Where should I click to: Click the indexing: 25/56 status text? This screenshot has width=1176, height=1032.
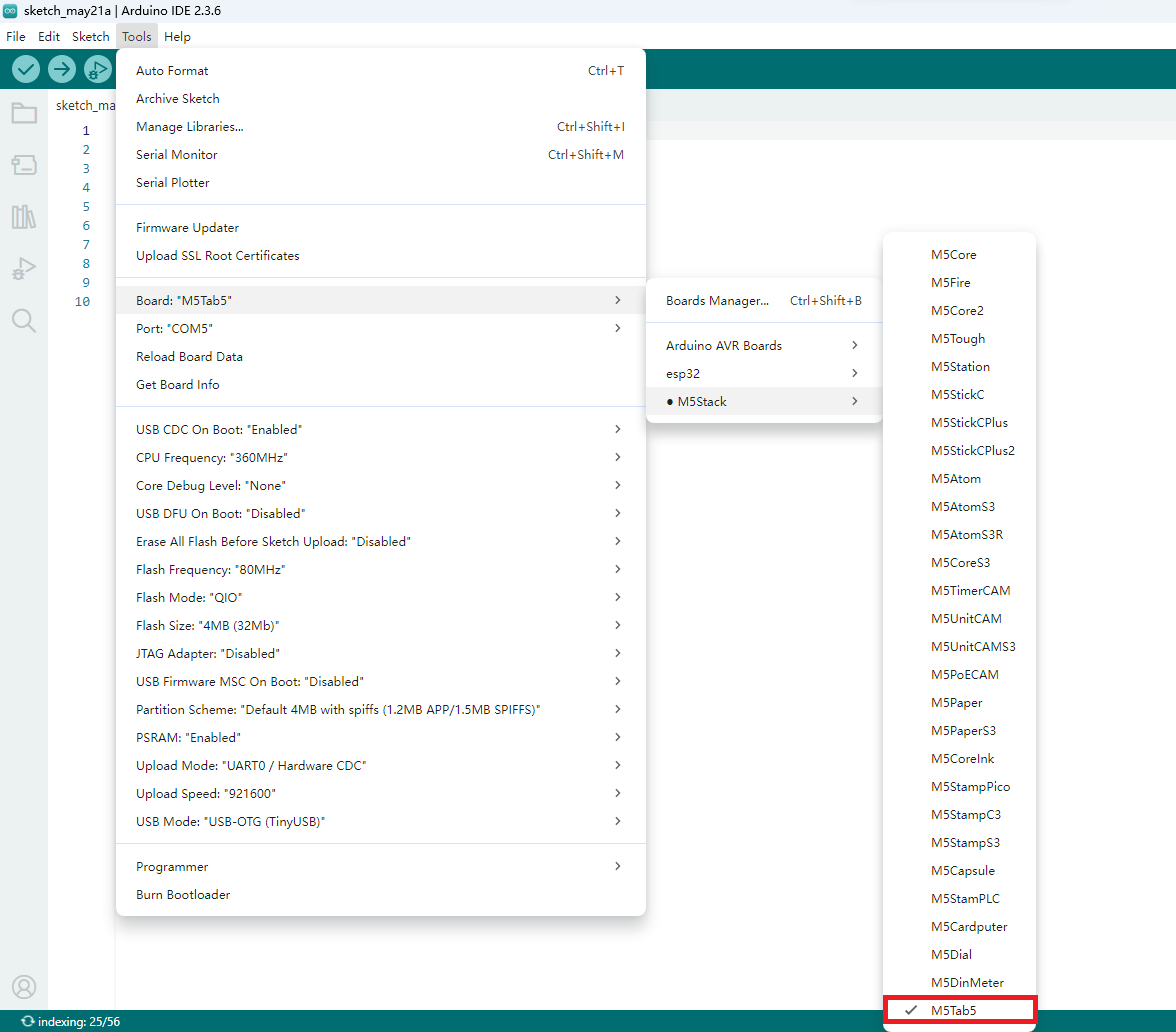click(x=79, y=1022)
